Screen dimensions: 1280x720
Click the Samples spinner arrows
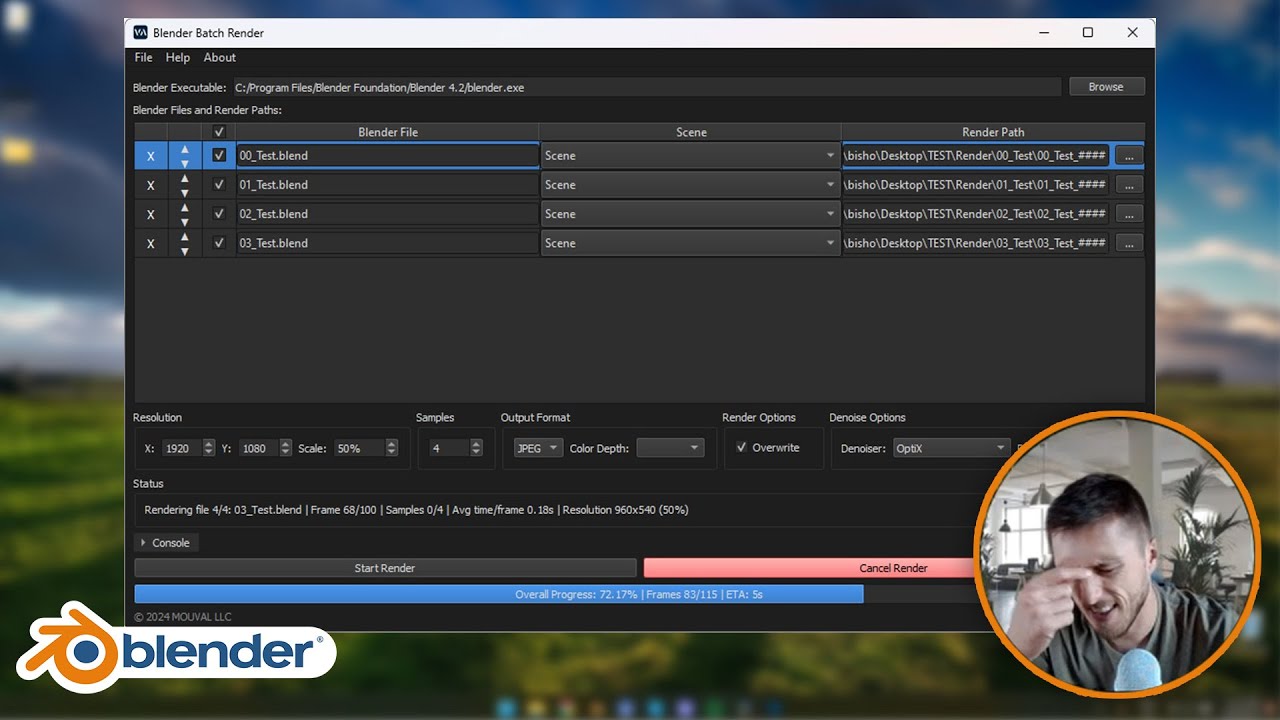pos(476,448)
